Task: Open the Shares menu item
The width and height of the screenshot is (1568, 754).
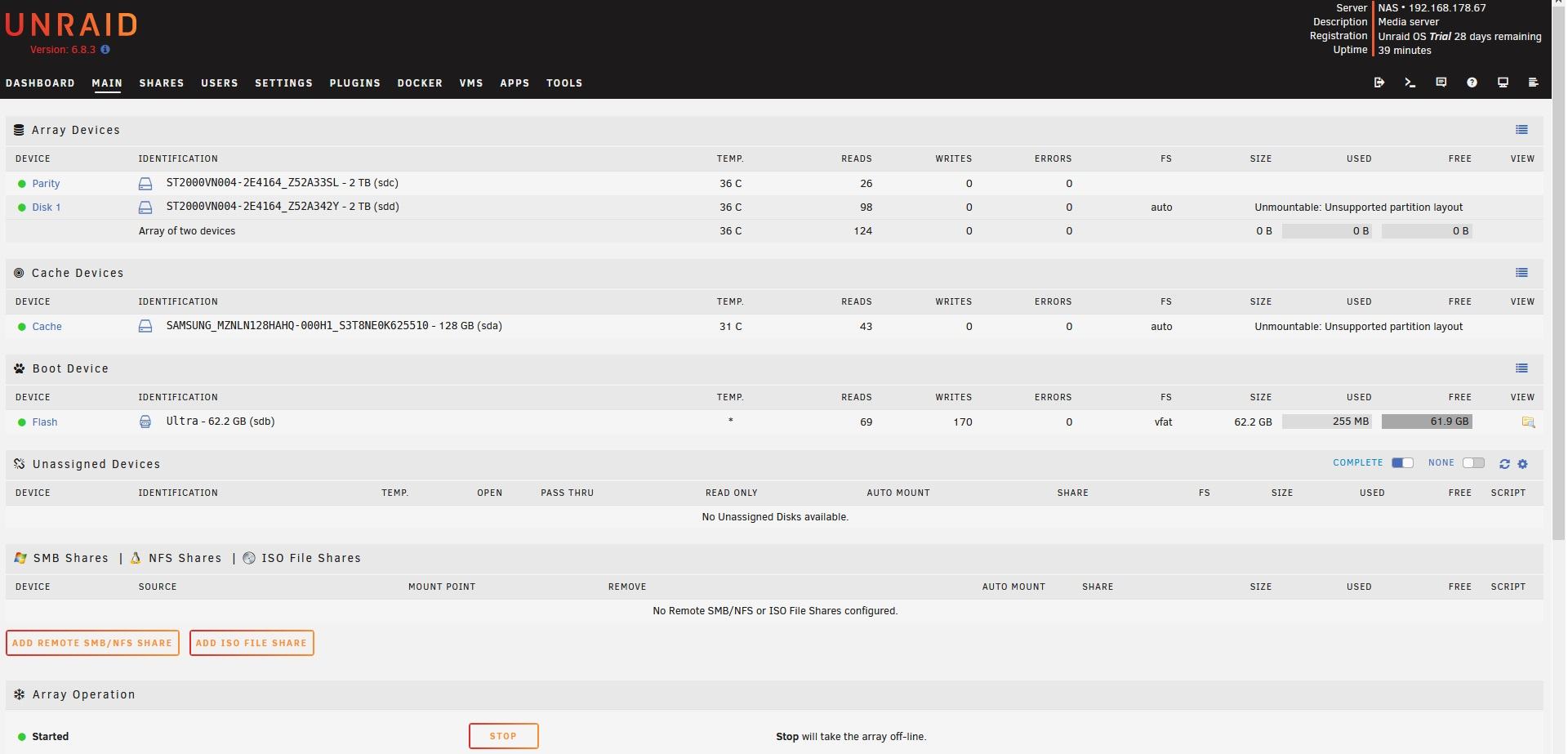Action: click(x=162, y=83)
